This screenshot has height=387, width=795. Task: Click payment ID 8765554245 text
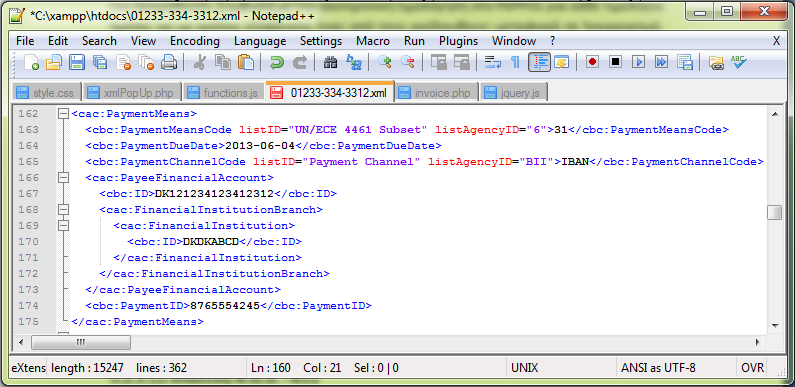click(225, 306)
